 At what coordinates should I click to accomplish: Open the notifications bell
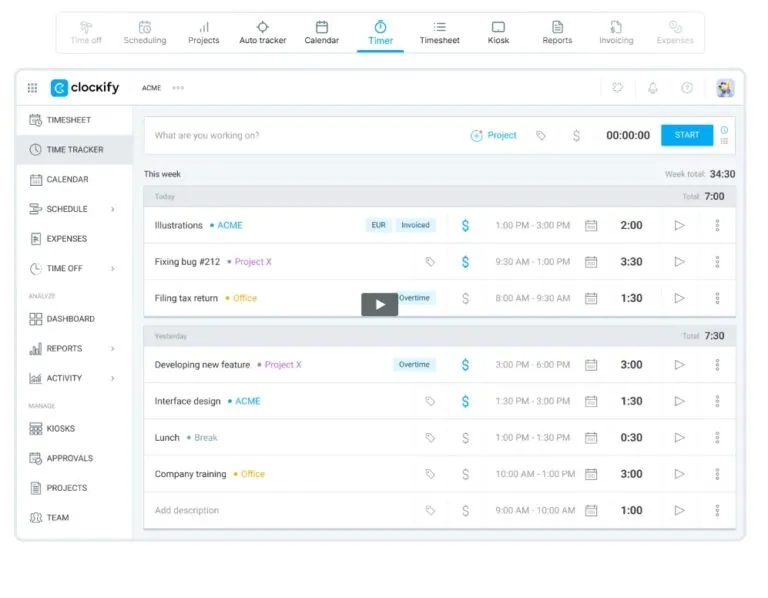[x=652, y=88]
